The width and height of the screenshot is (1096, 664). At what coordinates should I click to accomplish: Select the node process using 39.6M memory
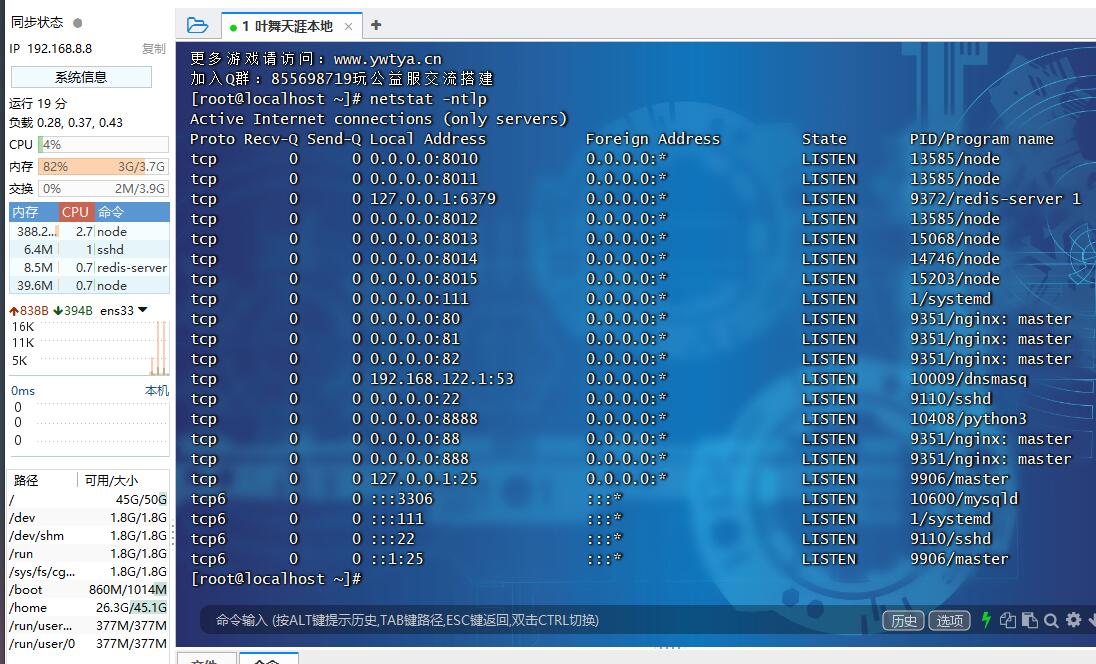[x=89, y=286]
